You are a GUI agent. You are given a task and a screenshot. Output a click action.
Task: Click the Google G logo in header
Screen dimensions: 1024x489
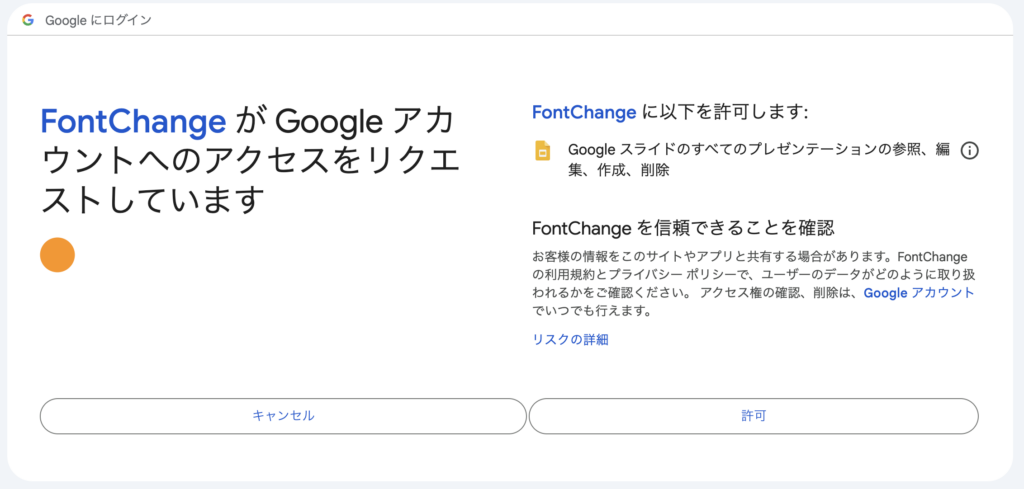(x=27, y=20)
